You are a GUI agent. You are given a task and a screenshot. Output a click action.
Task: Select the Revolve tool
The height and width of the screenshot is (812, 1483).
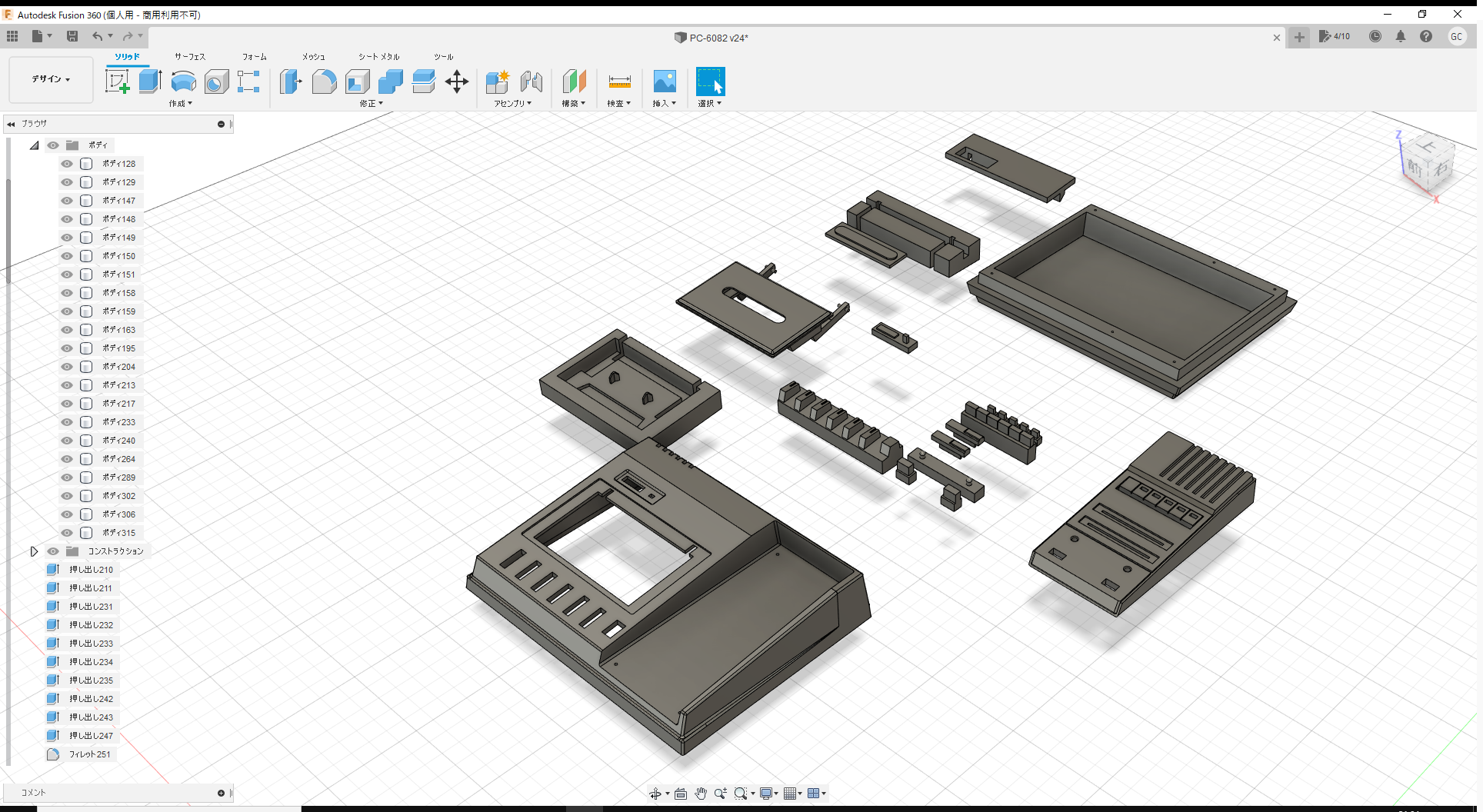tap(183, 82)
